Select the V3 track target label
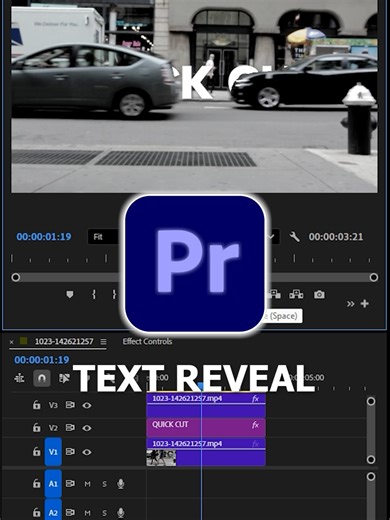Screen dimensions: 390x520 click(53, 405)
